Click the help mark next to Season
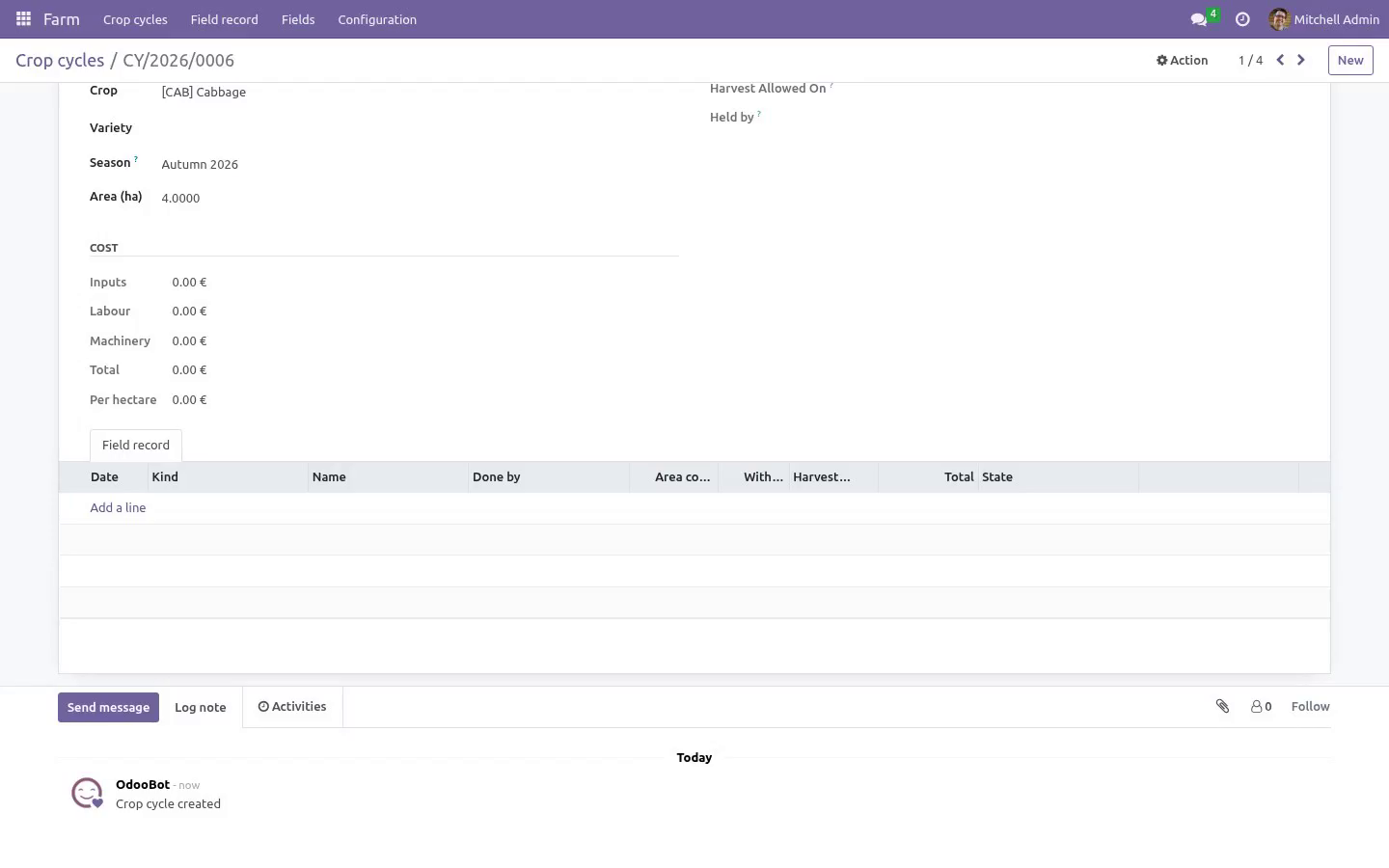 point(136,159)
